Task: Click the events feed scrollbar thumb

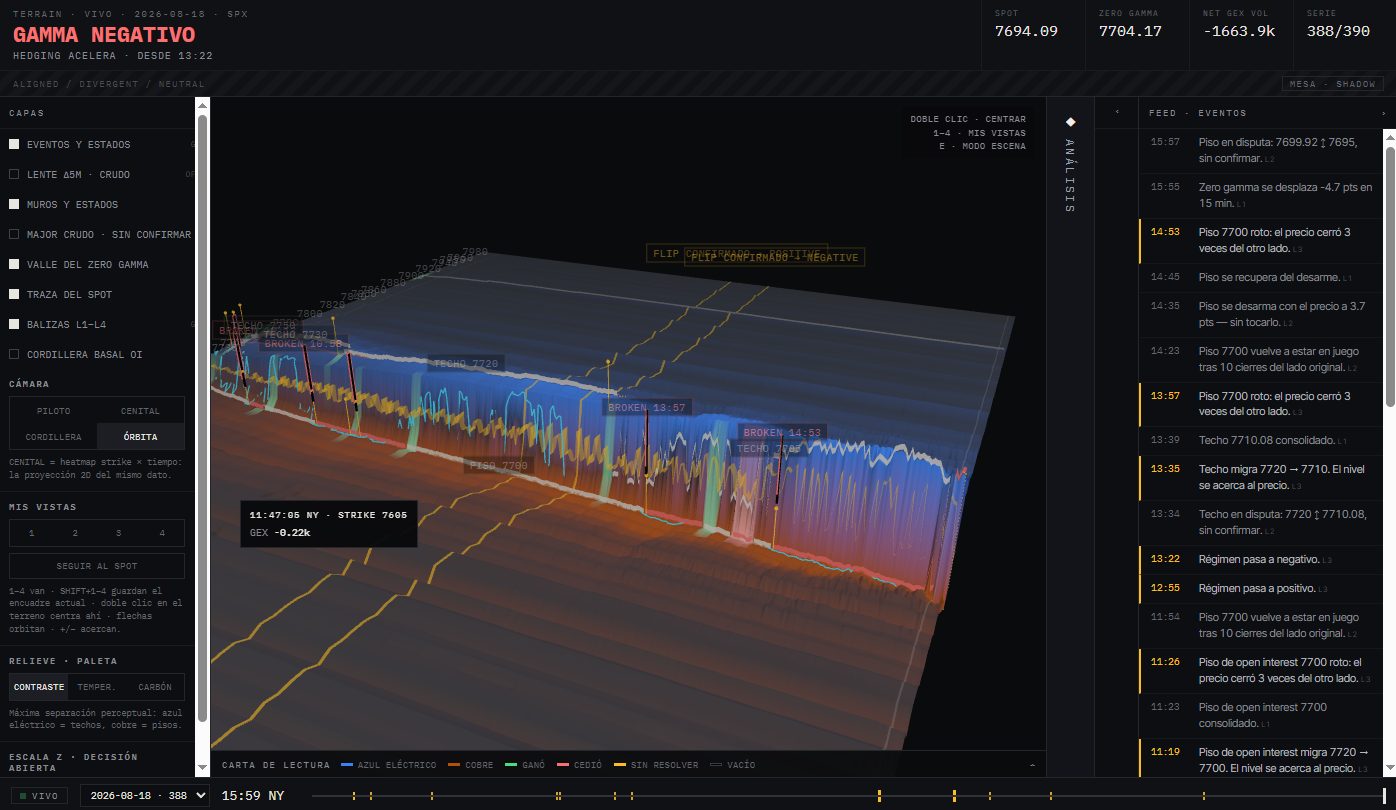Action: 1389,275
